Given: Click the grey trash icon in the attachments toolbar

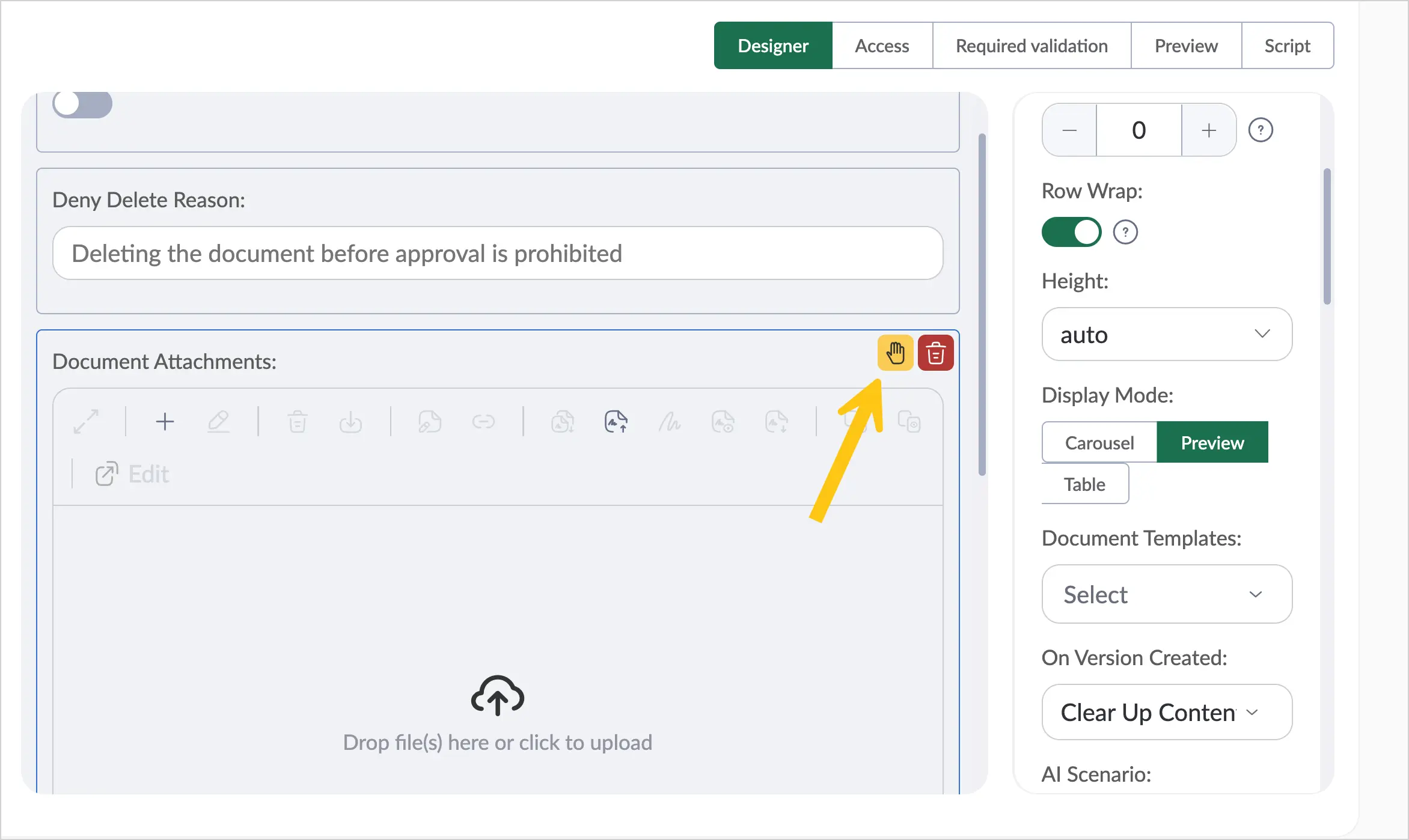Looking at the screenshot, I should coord(298,422).
